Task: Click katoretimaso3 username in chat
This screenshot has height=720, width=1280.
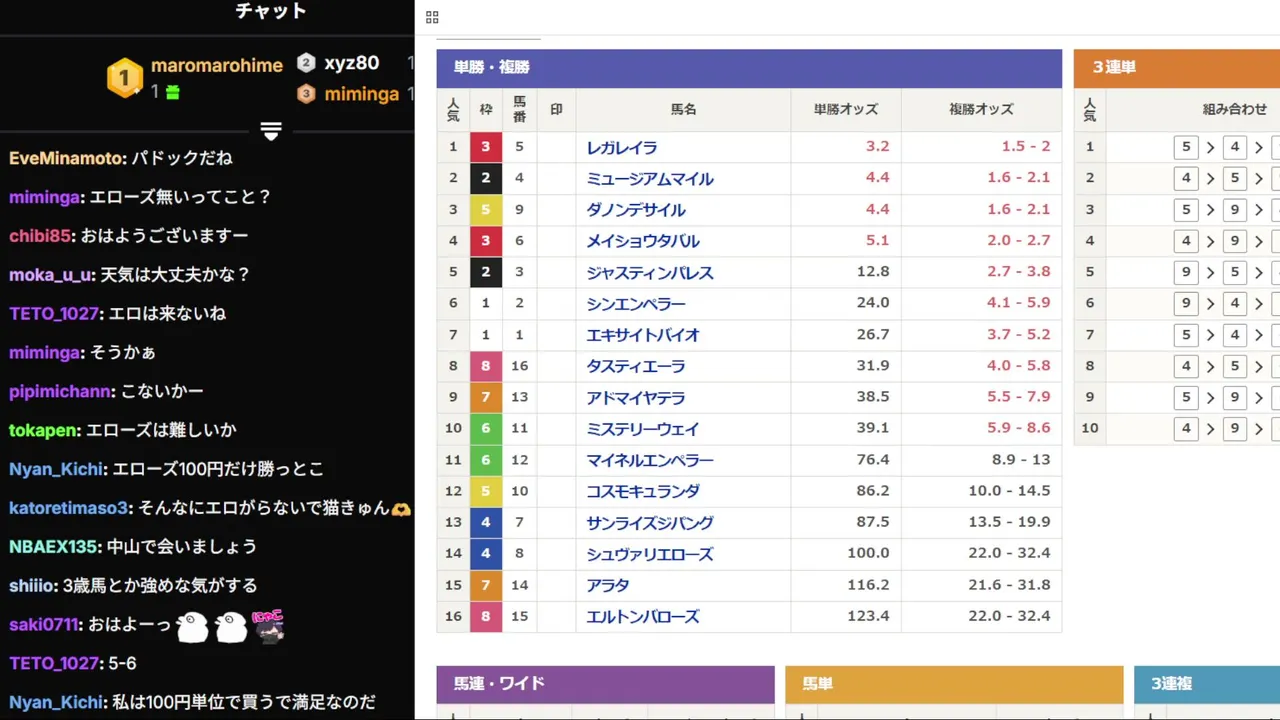Action: [68, 509]
